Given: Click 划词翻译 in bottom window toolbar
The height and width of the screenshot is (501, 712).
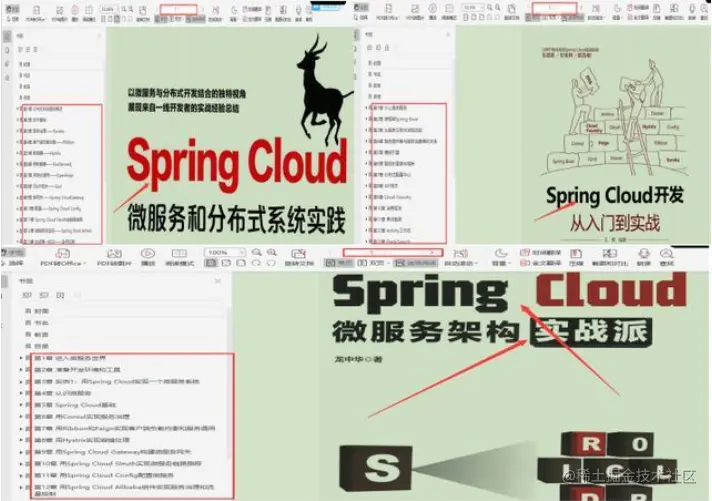Looking at the screenshot, I should [x=540, y=253].
